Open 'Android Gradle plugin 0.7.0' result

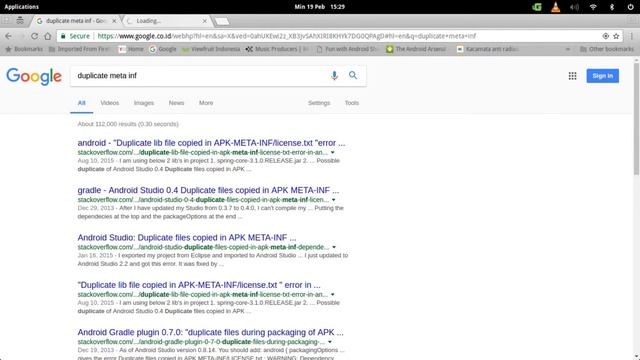(211, 332)
